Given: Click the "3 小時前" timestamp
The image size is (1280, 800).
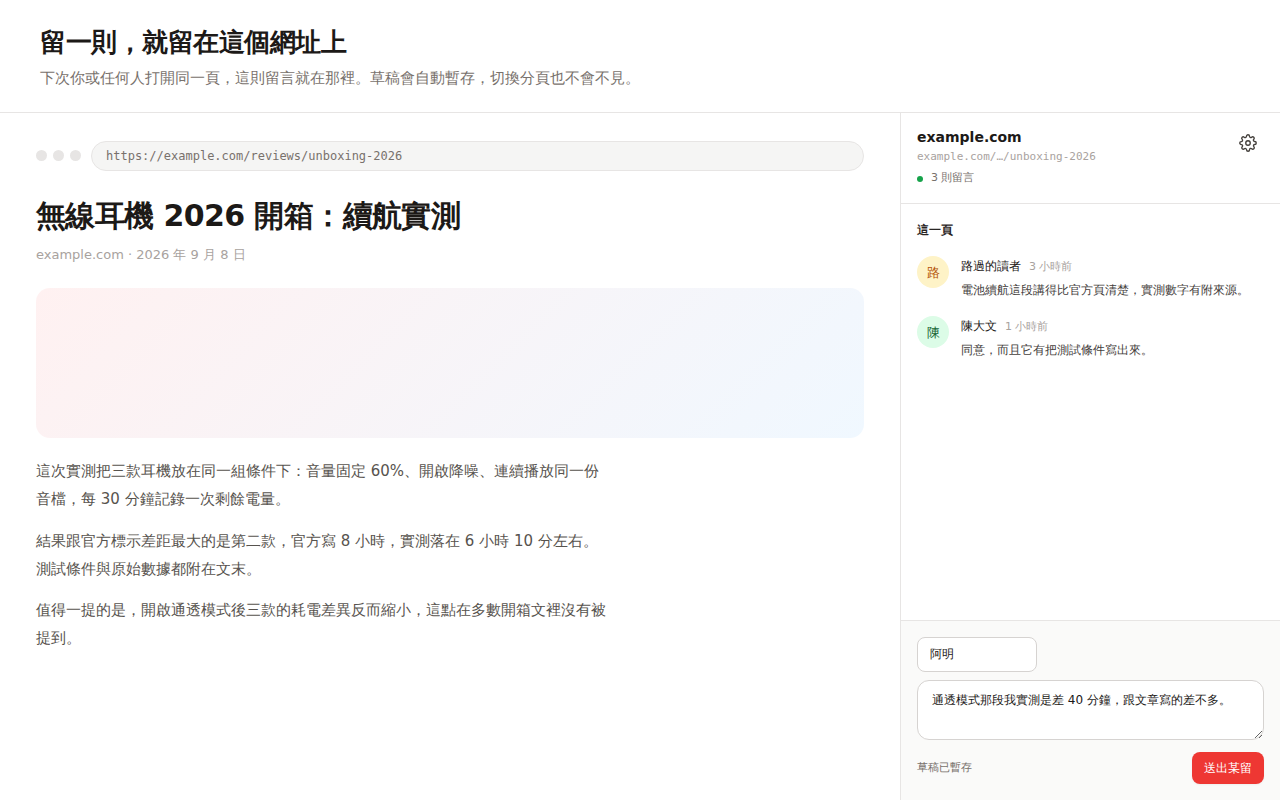Looking at the screenshot, I should (x=1050, y=267).
